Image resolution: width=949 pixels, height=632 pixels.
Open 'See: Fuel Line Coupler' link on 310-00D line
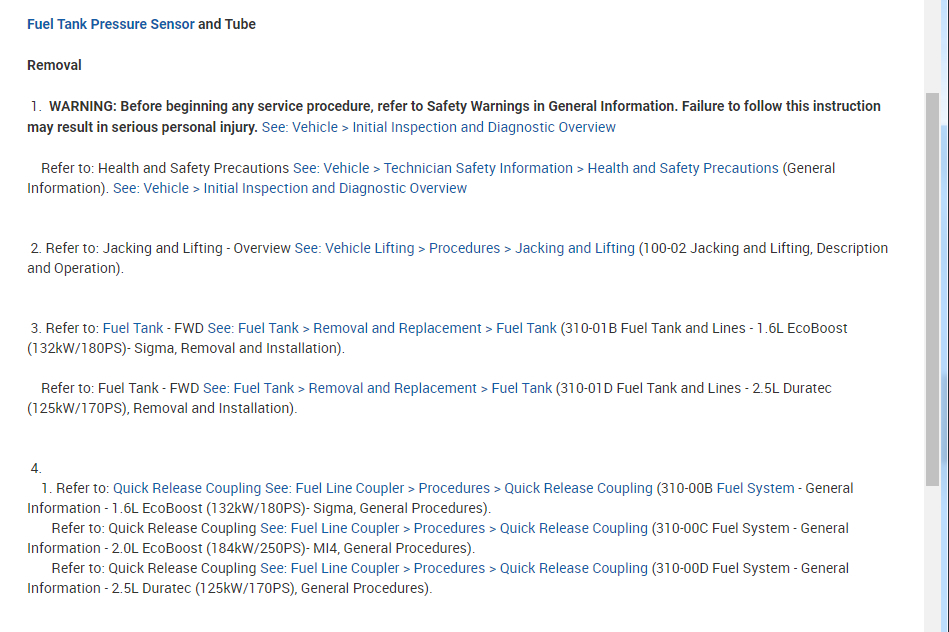click(x=330, y=568)
